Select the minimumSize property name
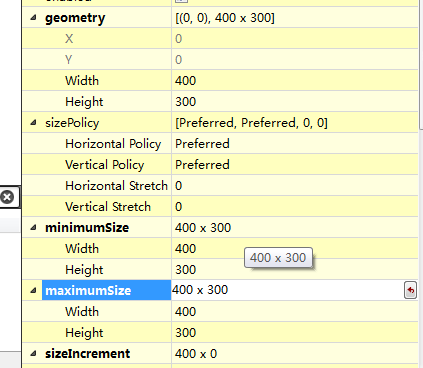Screen dimensions: 423x368 point(87,228)
